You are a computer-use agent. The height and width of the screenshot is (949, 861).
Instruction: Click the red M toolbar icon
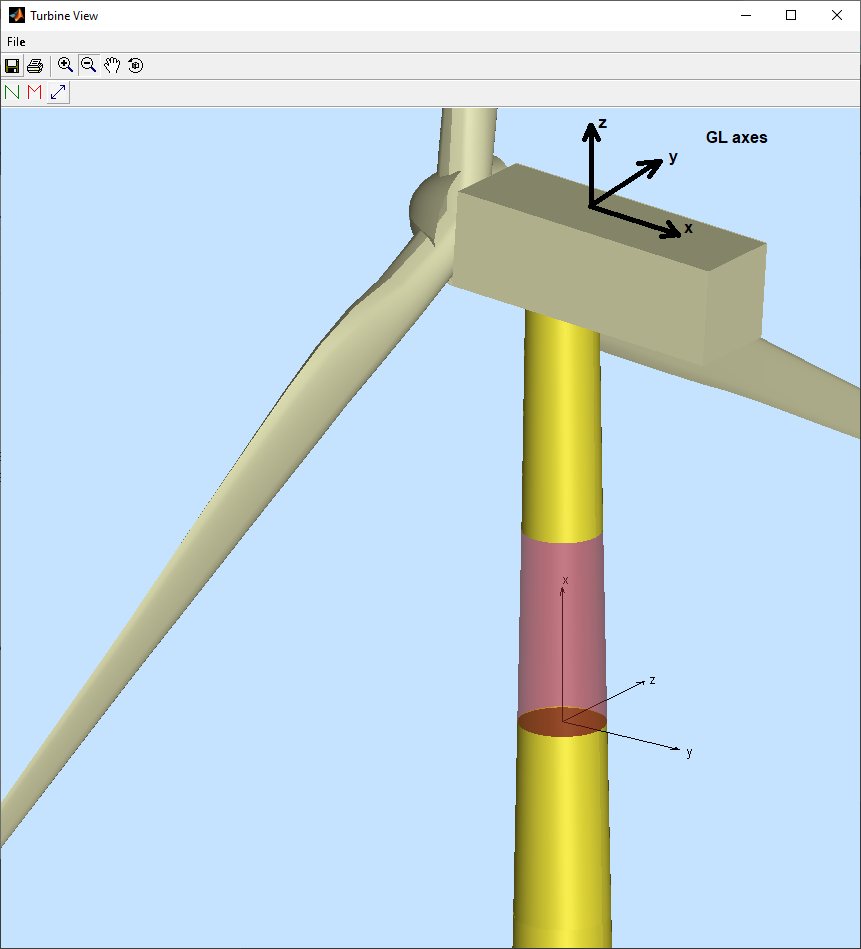pyautogui.click(x=35, y=93)
